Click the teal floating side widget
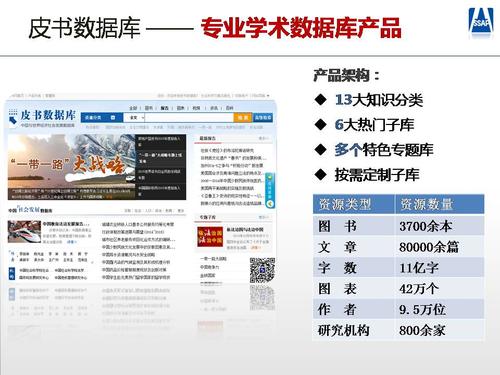 click(x=270, y=191)
